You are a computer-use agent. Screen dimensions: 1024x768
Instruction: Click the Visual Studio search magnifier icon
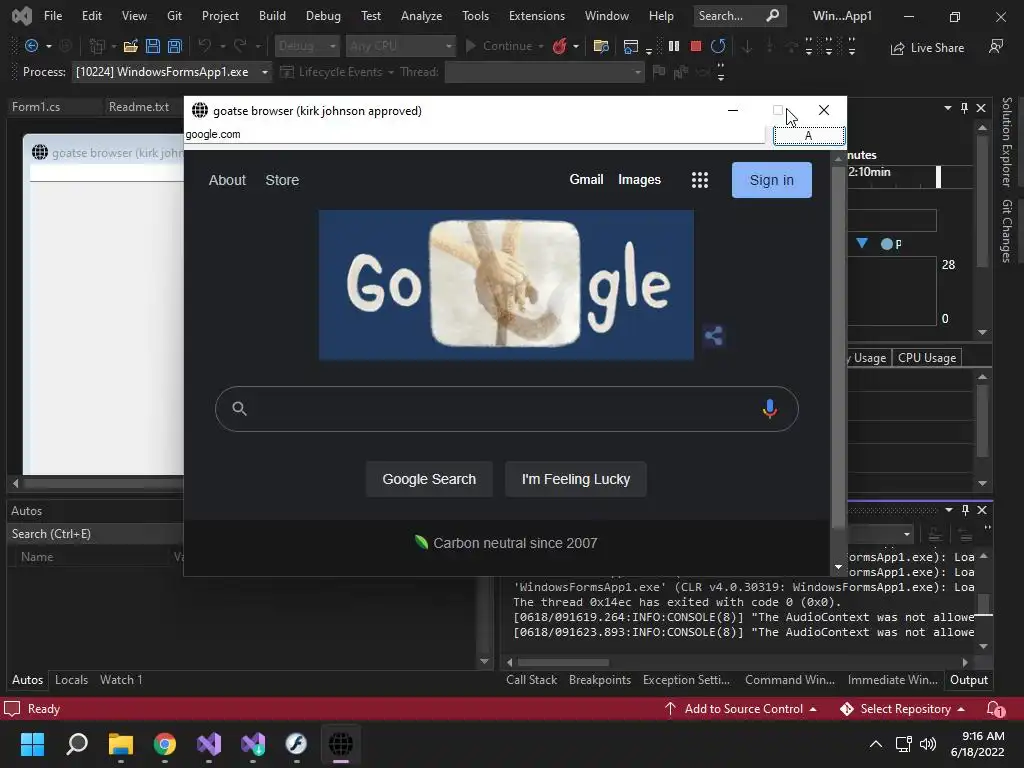[773, 15]
